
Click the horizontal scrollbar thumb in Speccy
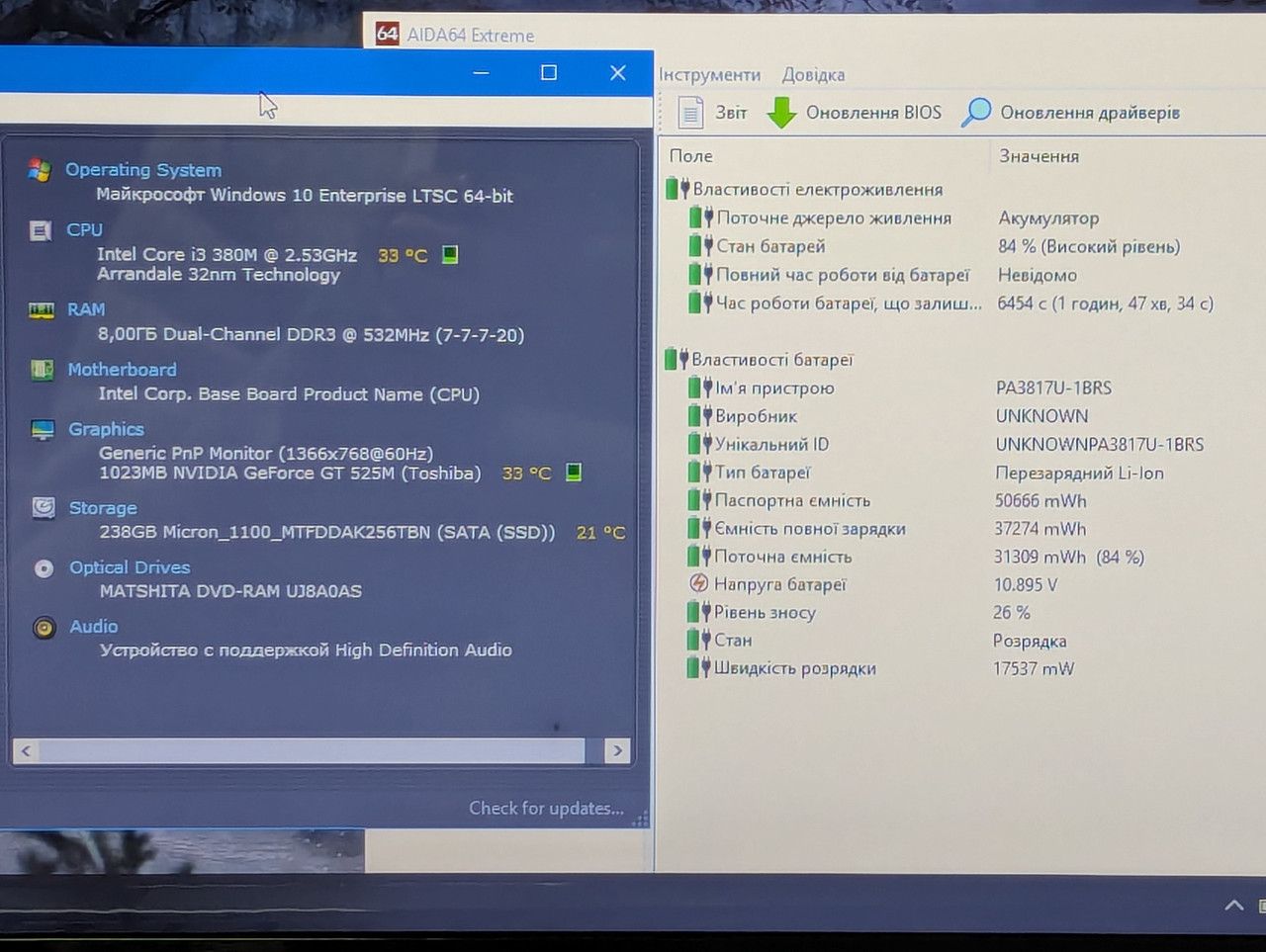pyautogui.click(x=312, y=751)
